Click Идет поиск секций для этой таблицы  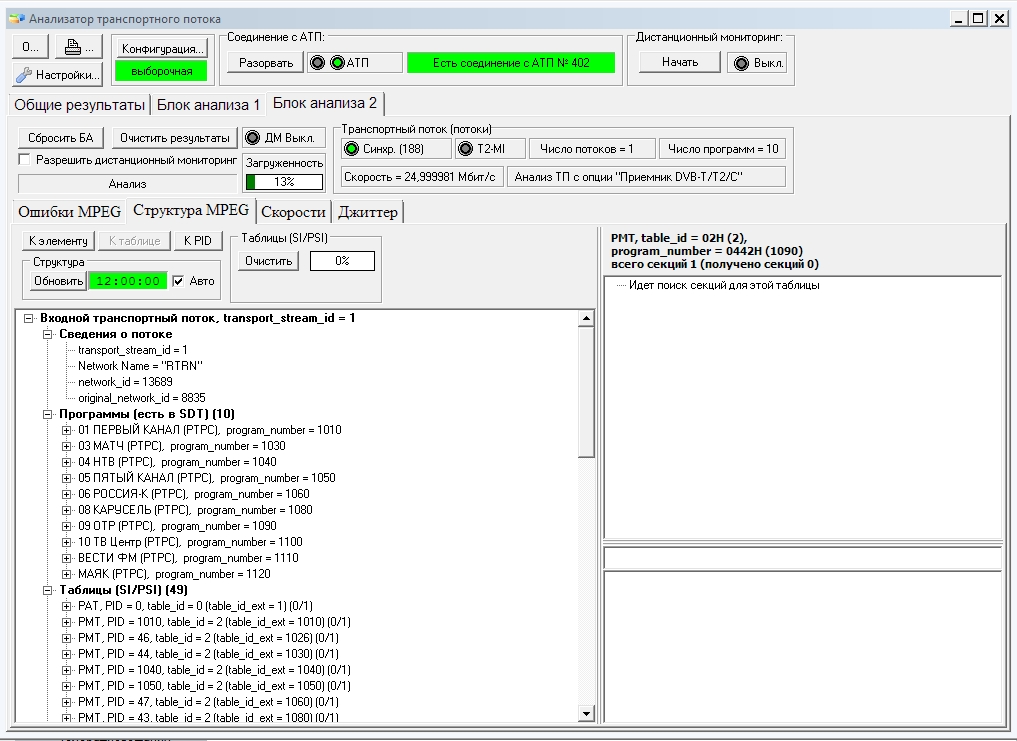pyautogui.click(x=724, y=285)
